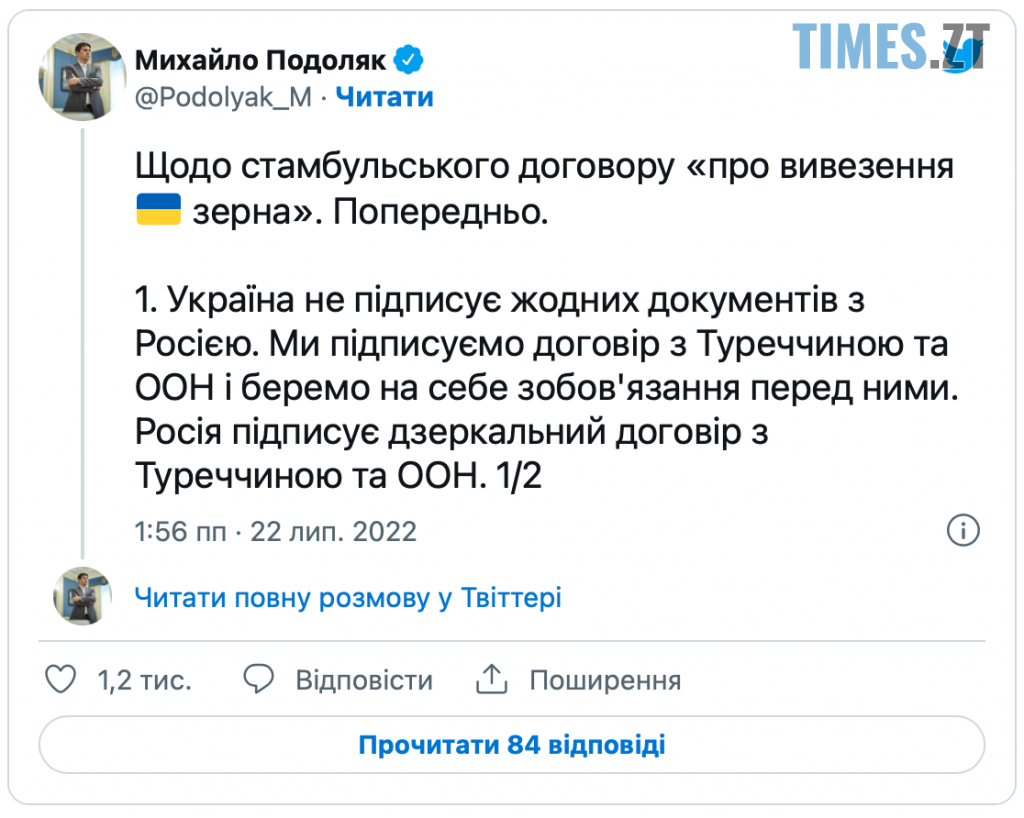The width and height of the screenshot is (1024, 818).
Task: Click the small avatar beside conversation link
Action: (x=81, y=597)
